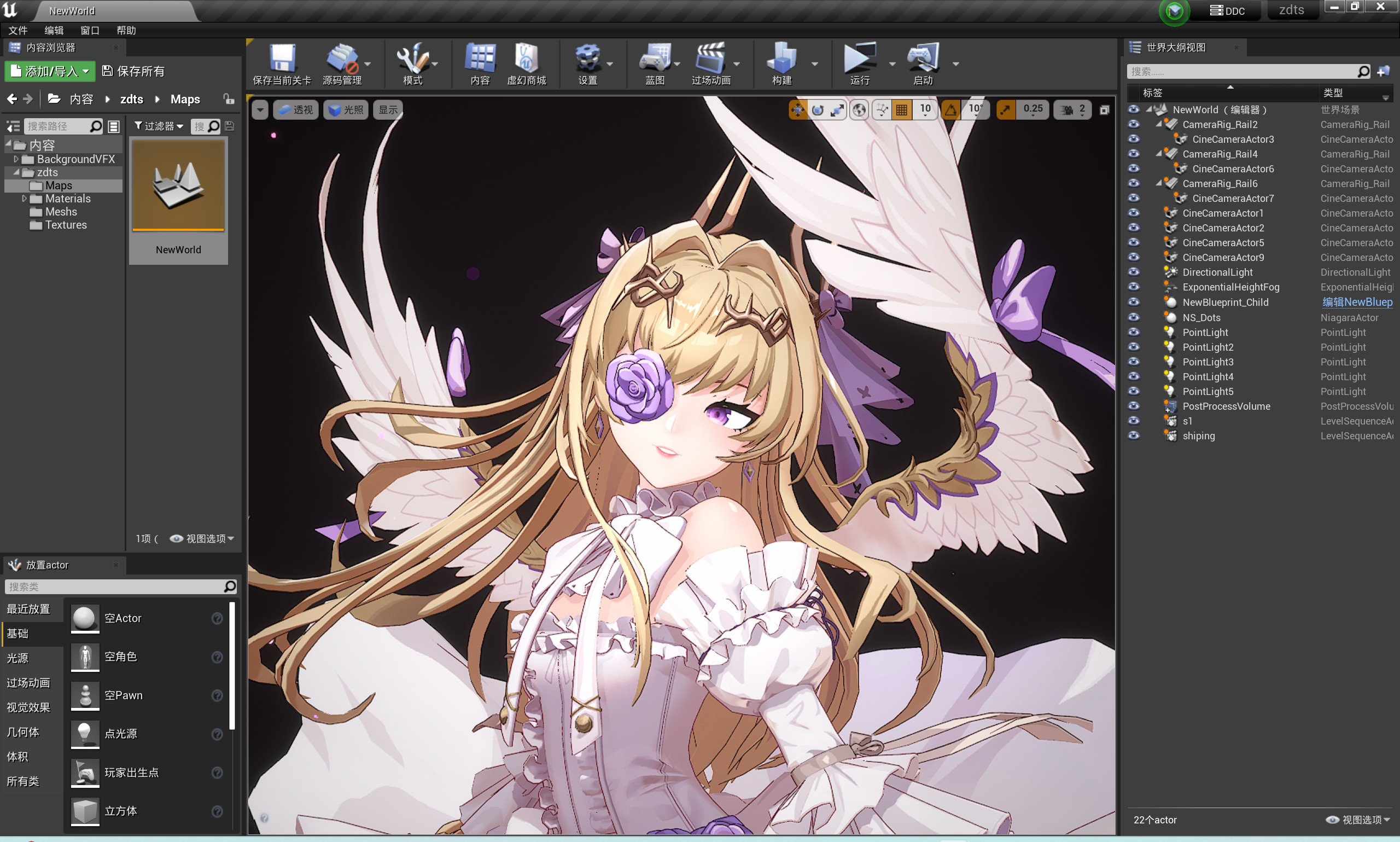Open the Settings gear icon
1400x842 pixels.
click(587, 58)
